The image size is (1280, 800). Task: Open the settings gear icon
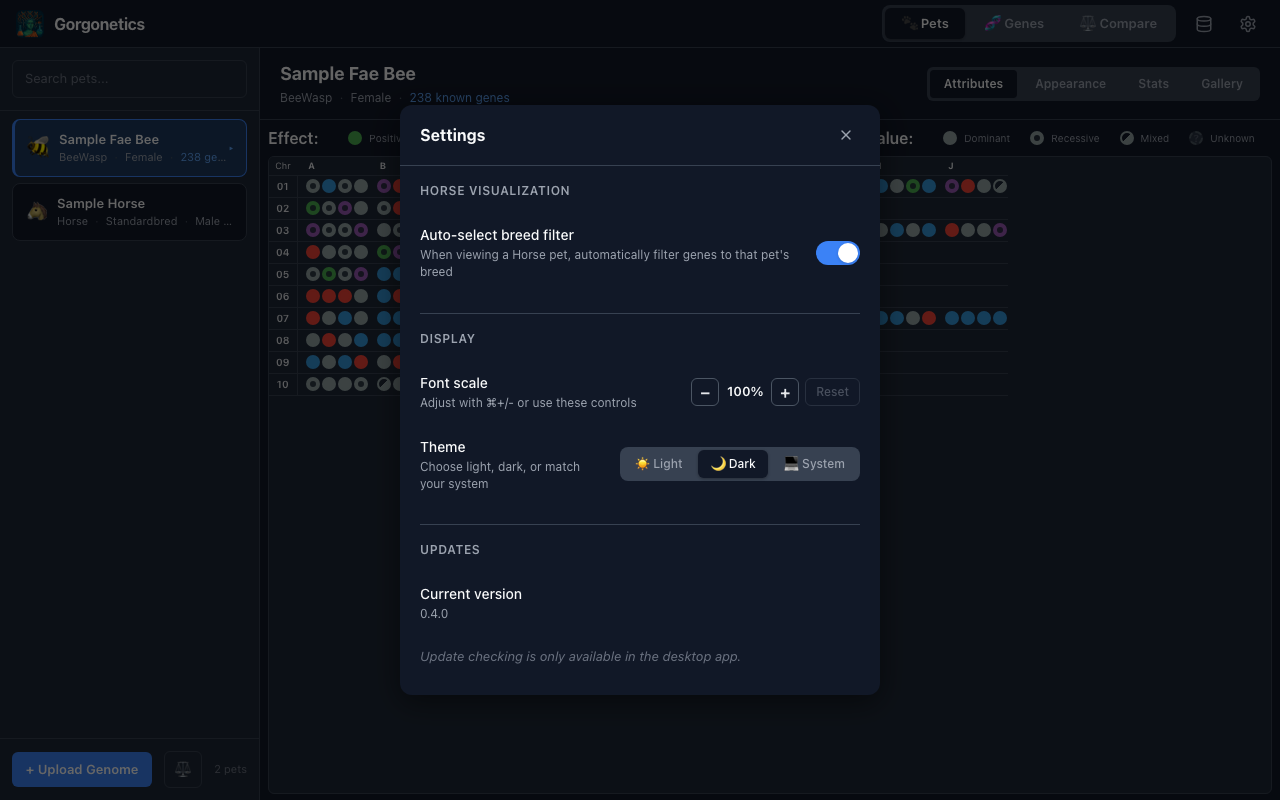pyautogui.click(x=1247, y=22)
